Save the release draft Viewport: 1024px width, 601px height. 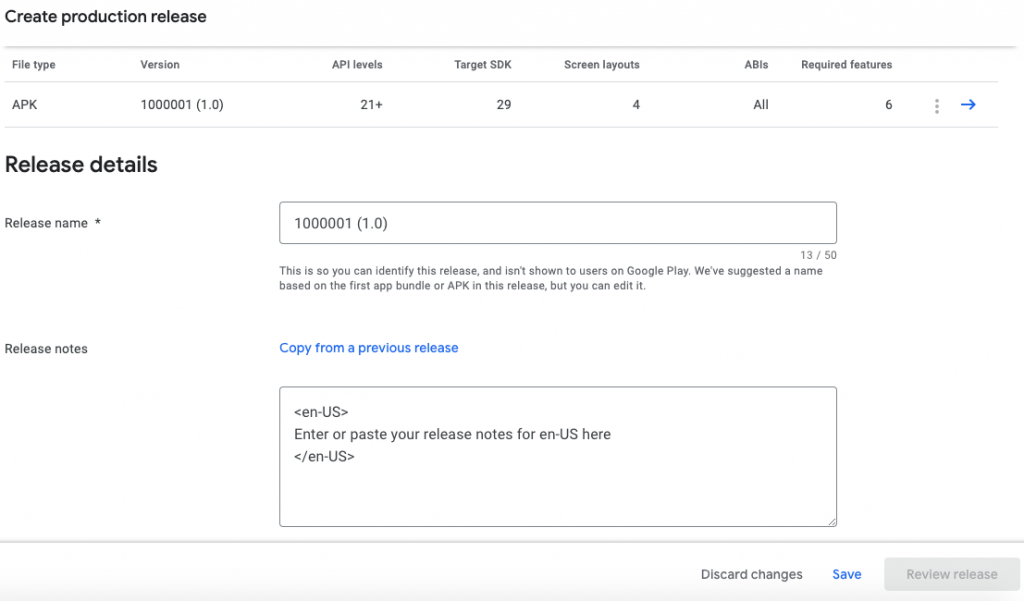[846, 574]
